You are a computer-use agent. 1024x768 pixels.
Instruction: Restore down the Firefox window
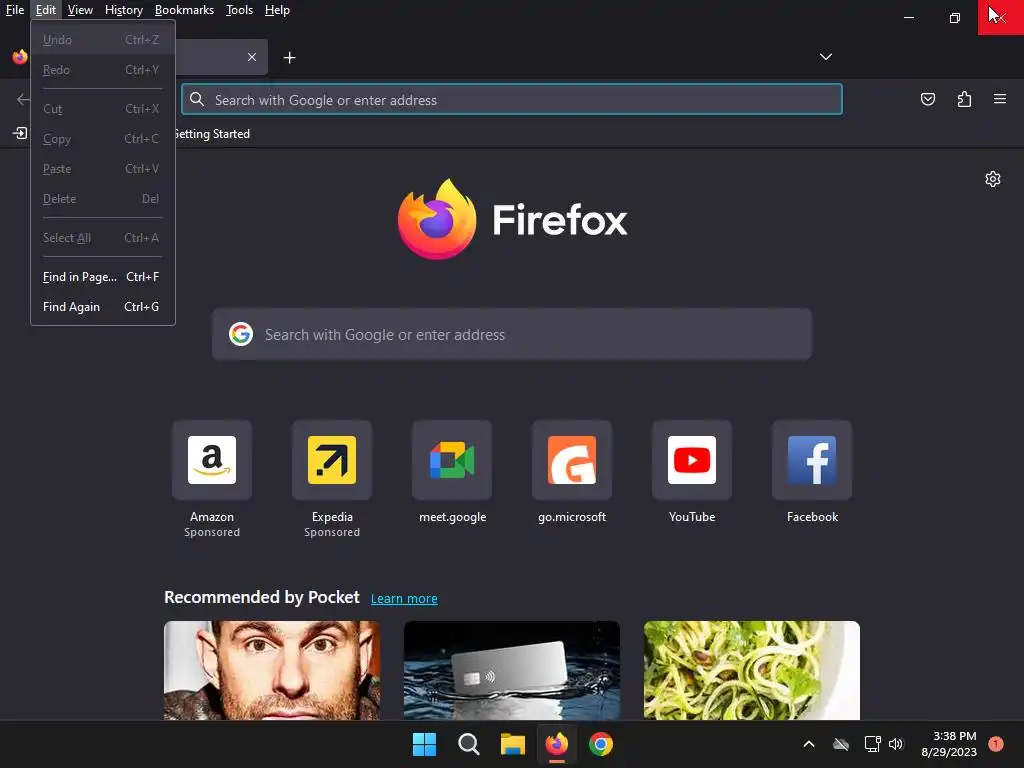tap(954, 18)
